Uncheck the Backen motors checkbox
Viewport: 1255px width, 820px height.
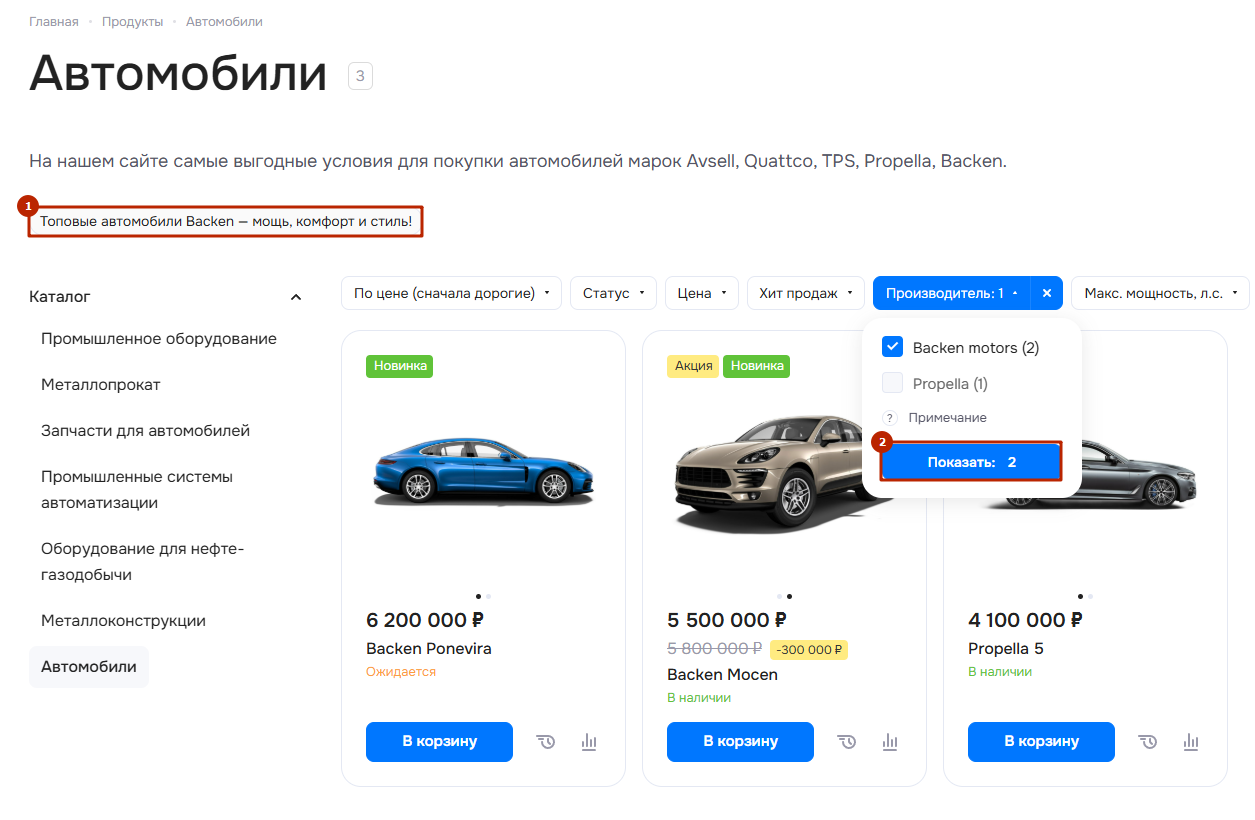(x=893, y=347)
